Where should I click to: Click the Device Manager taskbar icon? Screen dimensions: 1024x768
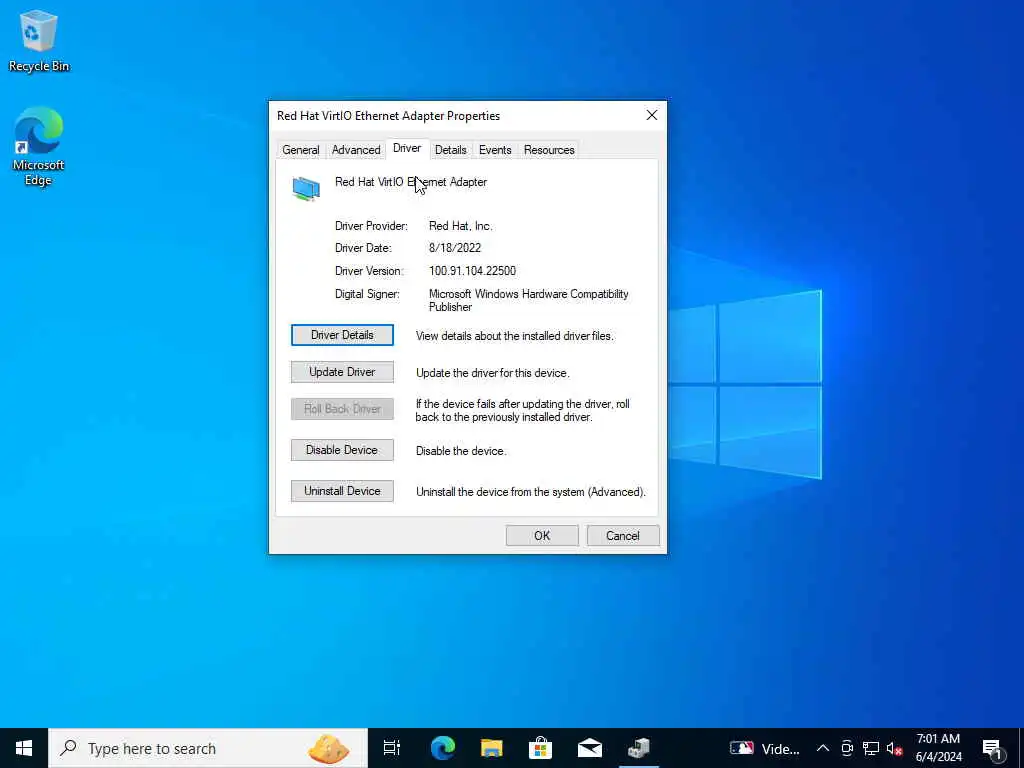point(638,748)
